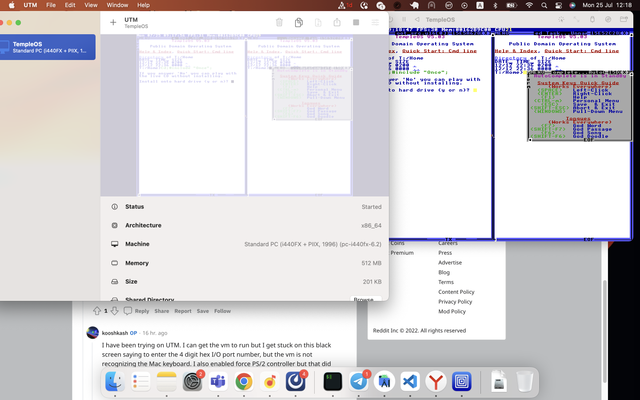Open the Mod Policy link
Viewport: 640px width, 400px height.
452,311
